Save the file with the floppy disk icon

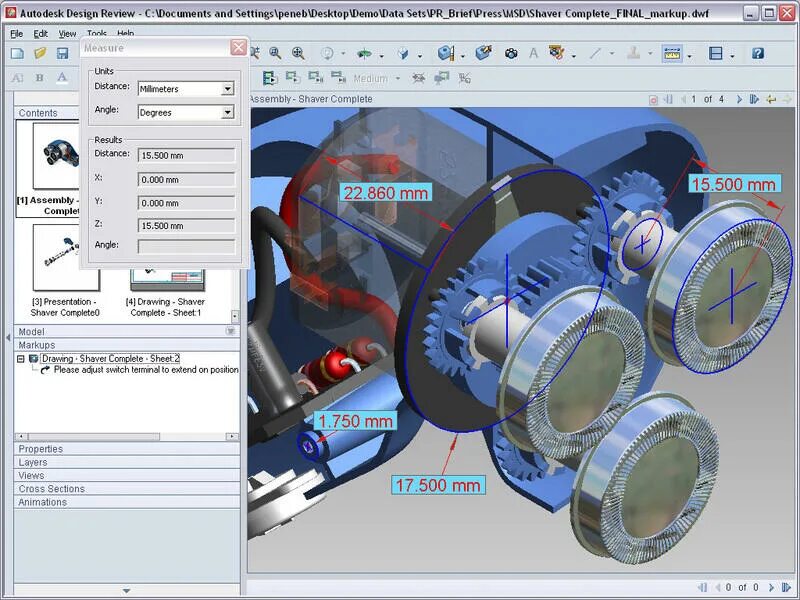[62, 53]
